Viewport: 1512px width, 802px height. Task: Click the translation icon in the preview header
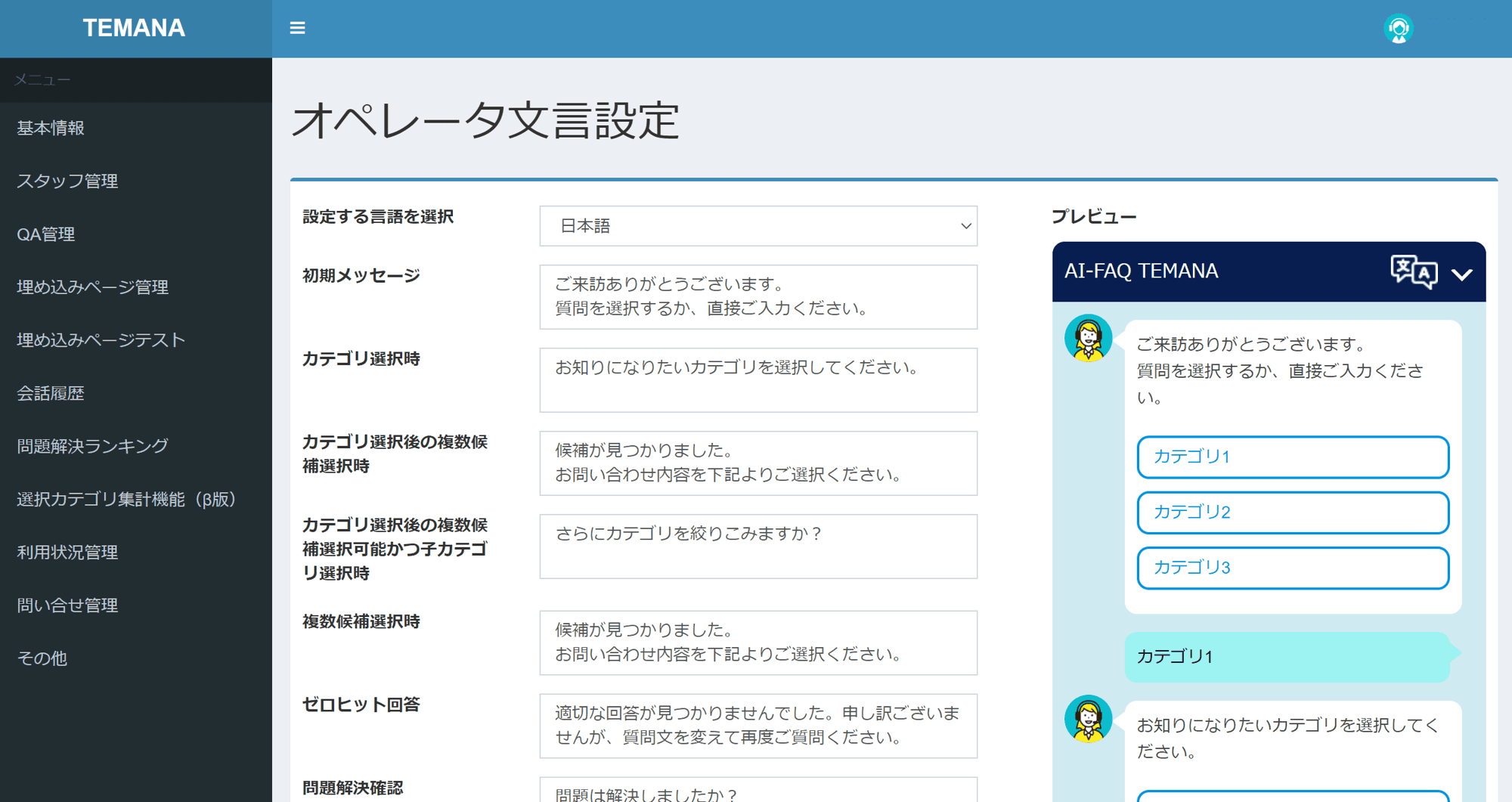click(1414, 271)
